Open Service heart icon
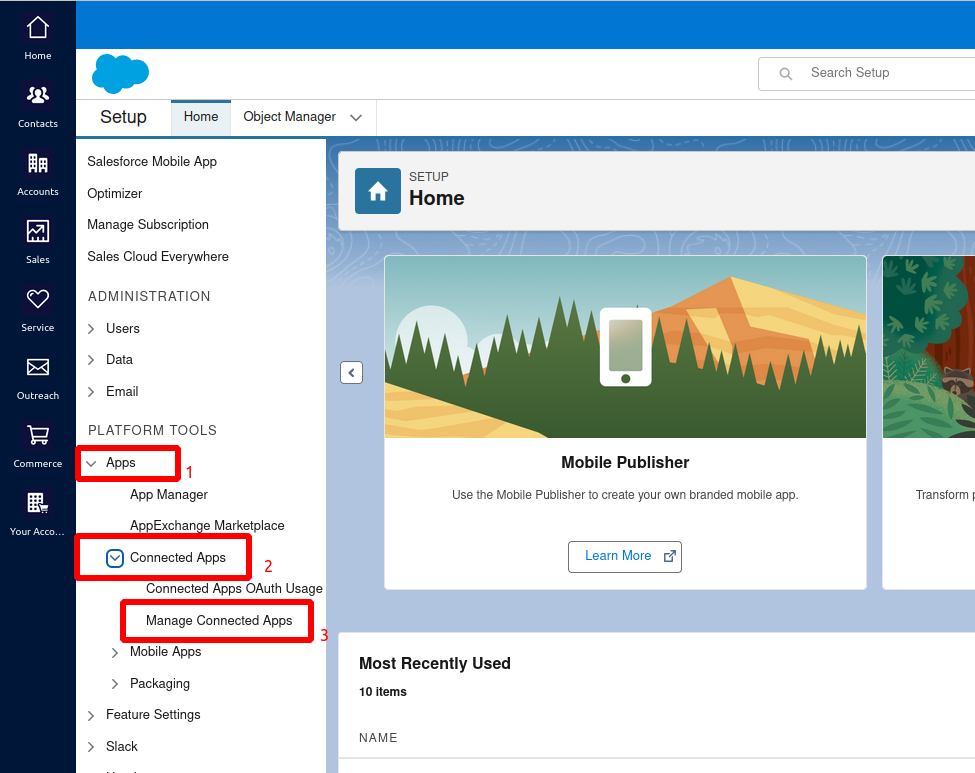 [x=37, y=299]
